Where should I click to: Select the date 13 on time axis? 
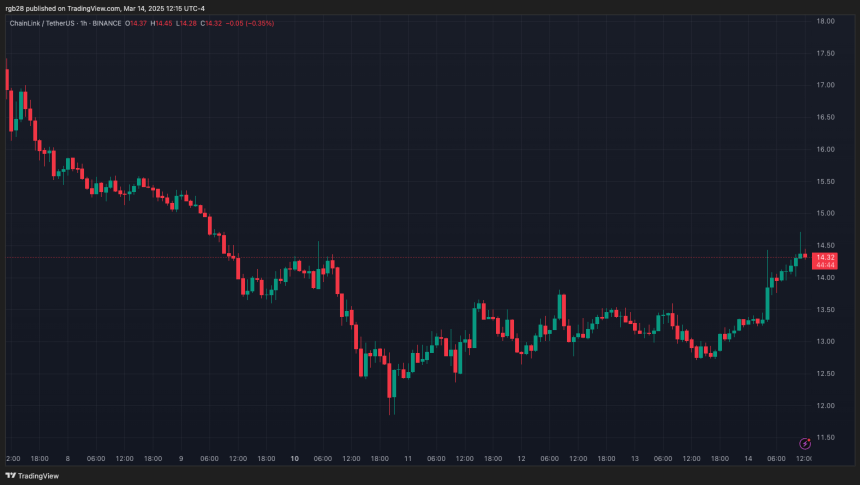point(635,459)
